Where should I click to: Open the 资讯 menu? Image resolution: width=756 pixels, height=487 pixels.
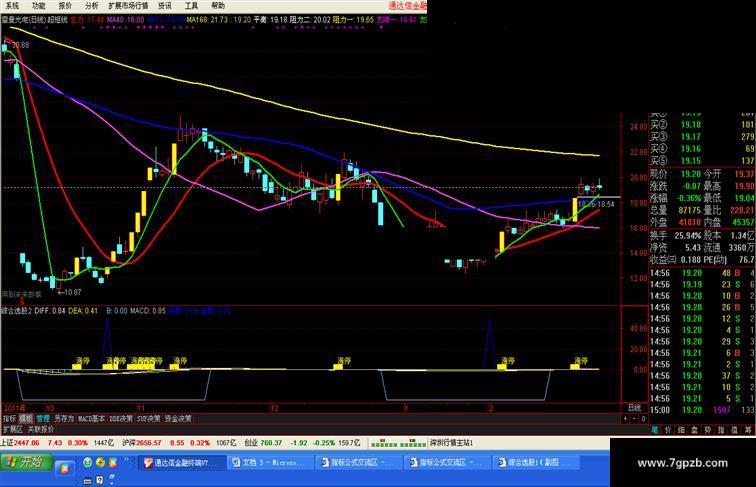point(165,6)
